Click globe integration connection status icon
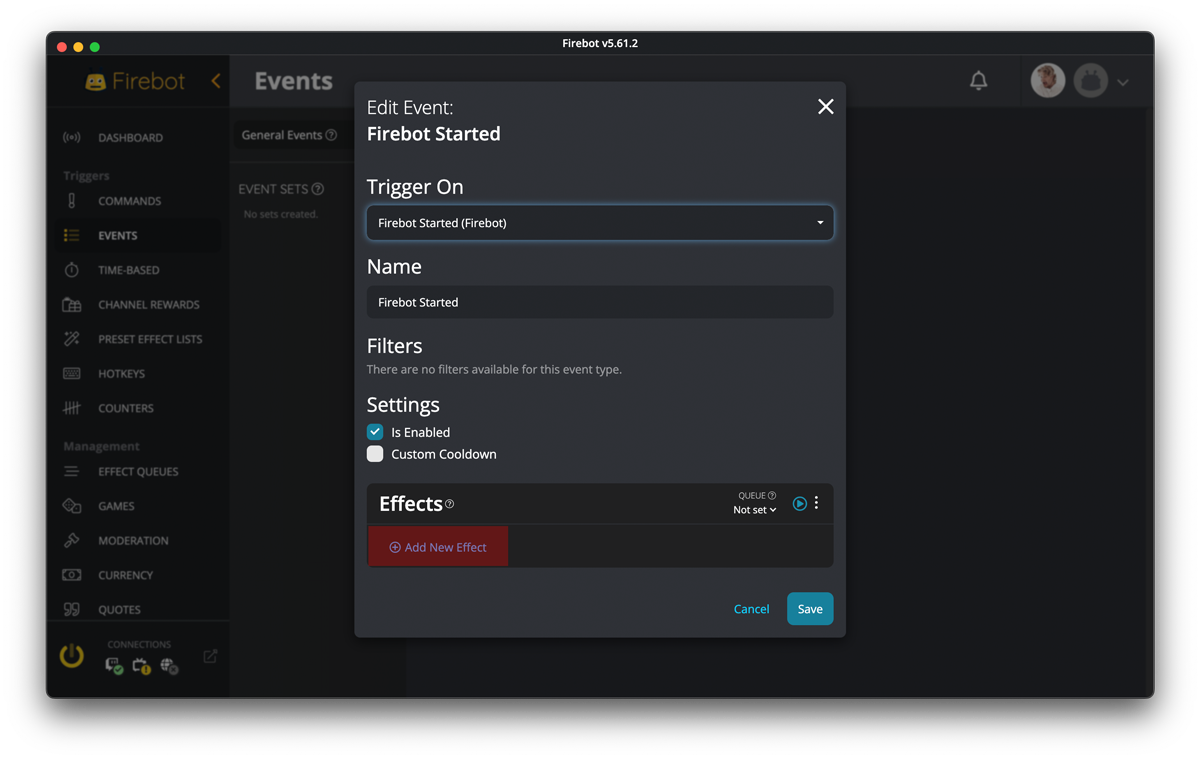The width and height of the screenshot is (1200, 759). (169, 666)
